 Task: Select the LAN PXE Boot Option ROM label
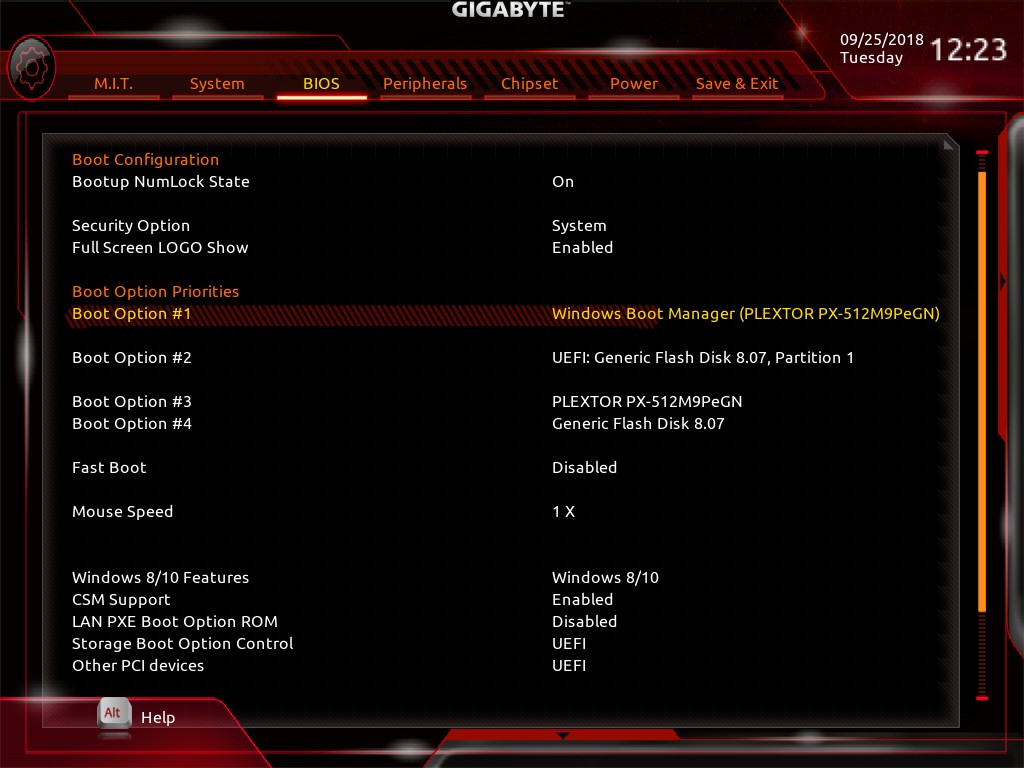coord(175,622)
